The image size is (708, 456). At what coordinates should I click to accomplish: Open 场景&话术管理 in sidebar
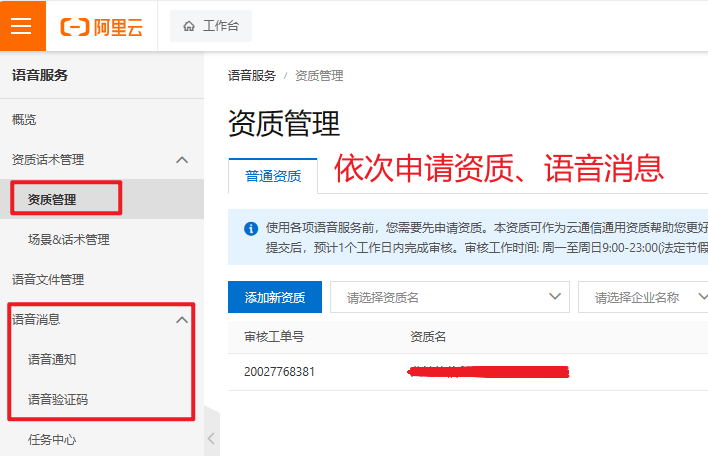tap(69, 240)
